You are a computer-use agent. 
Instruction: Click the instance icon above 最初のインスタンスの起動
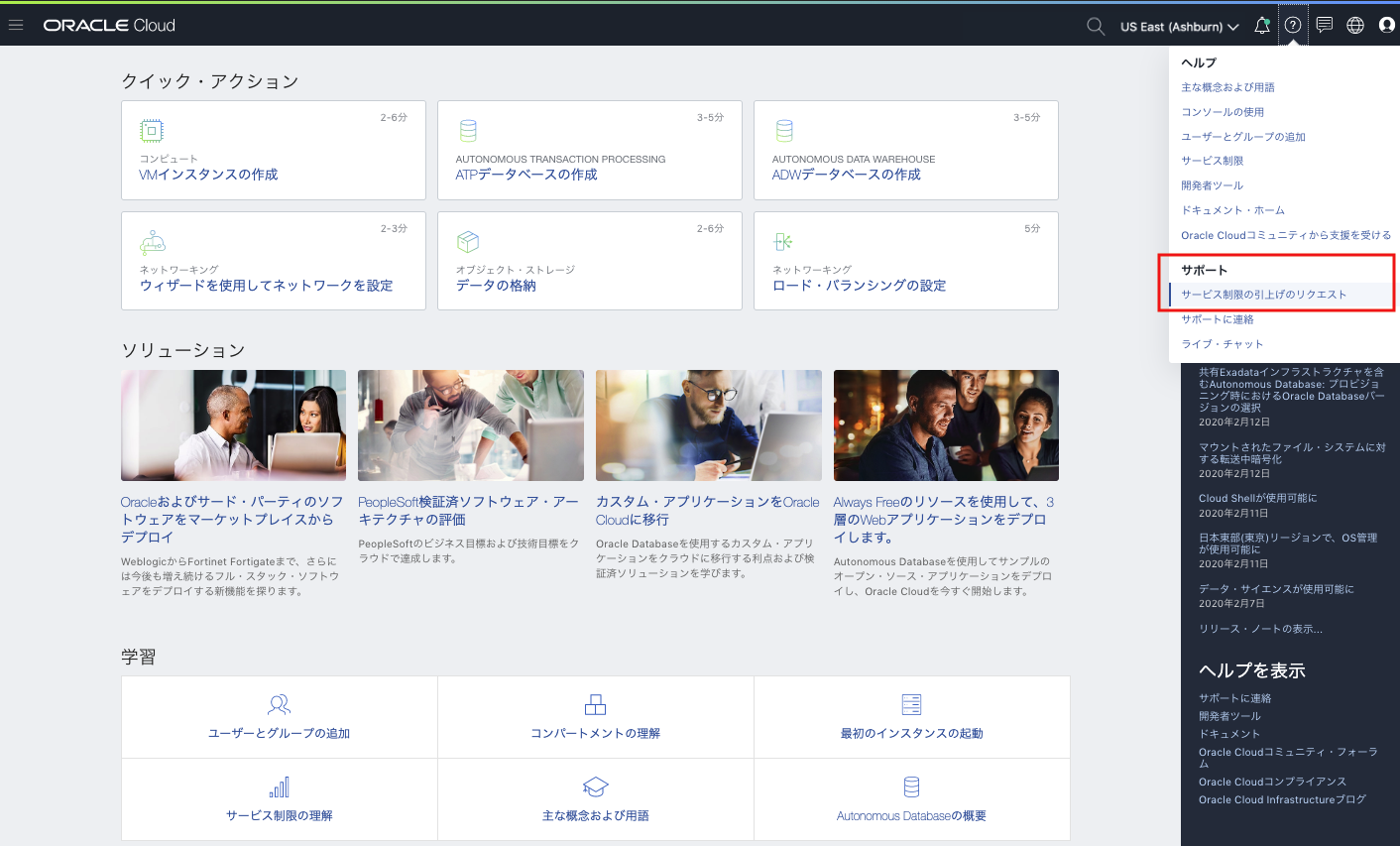(x=911, y=705)
